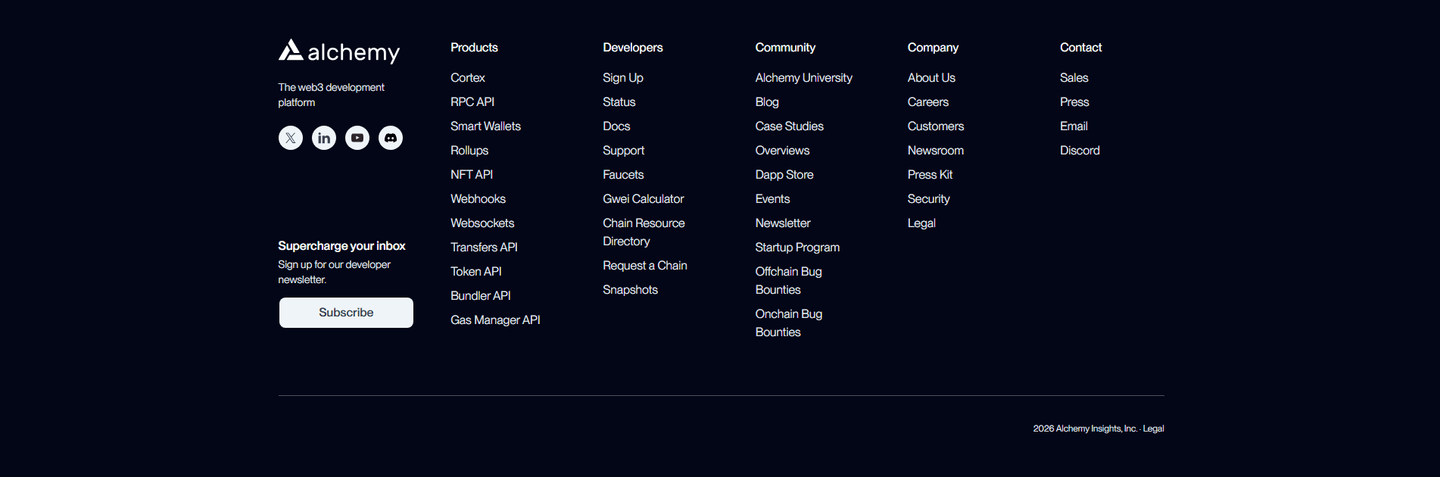Click the Subscribe button
The height and width of the screenshot is (477, 1440).
[x=346, y=312]
